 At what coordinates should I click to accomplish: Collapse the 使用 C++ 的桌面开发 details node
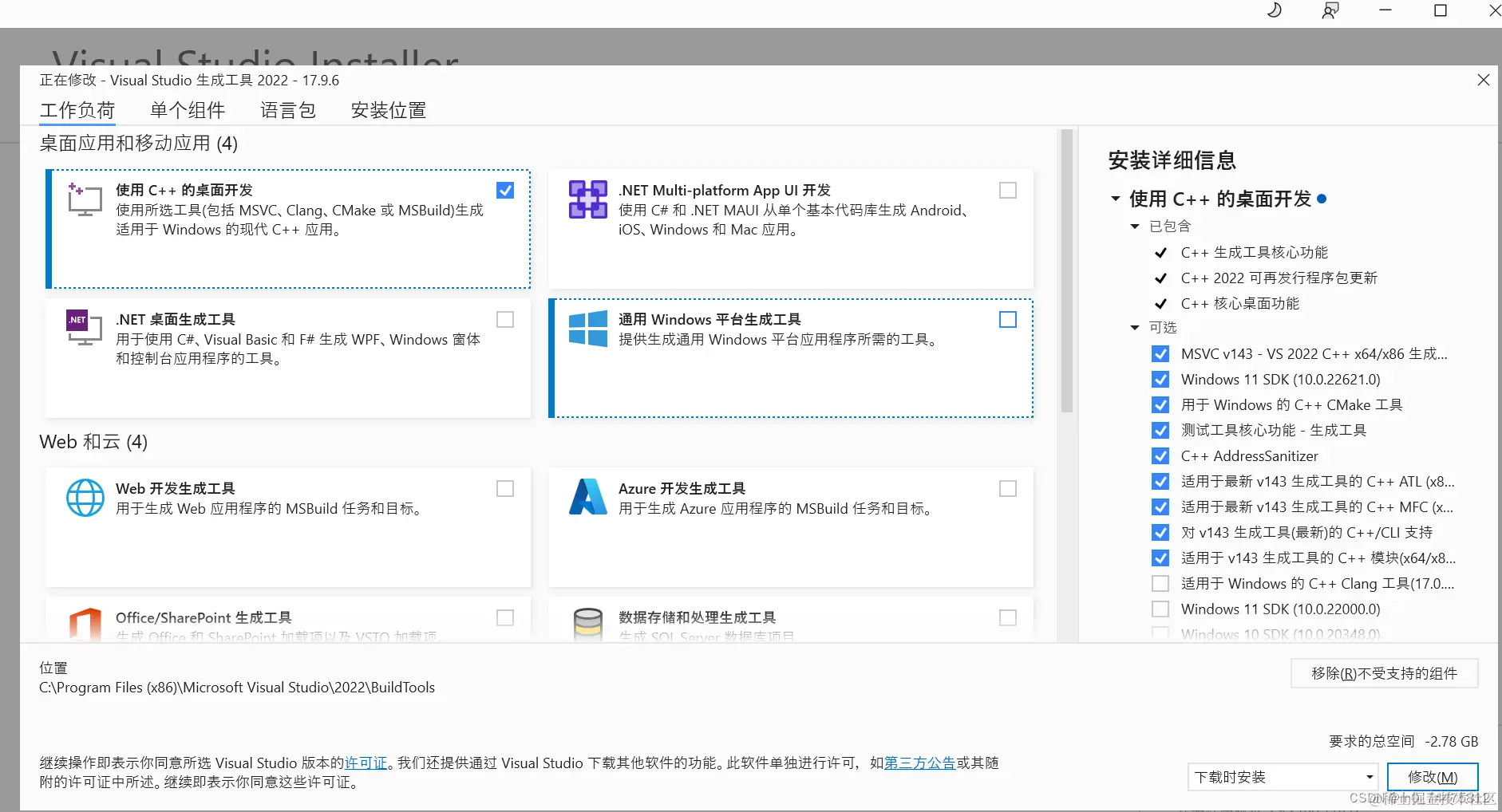coord(1116,199)
